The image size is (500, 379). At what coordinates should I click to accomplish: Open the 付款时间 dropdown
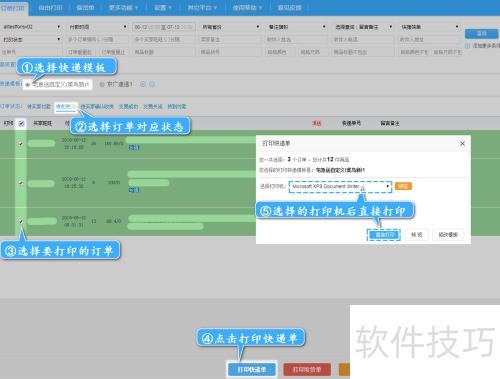pyautogui.click(x=98, y=27)
